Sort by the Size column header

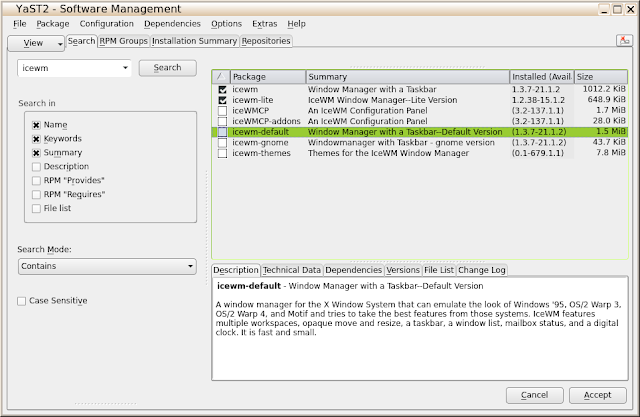point(601,77)
